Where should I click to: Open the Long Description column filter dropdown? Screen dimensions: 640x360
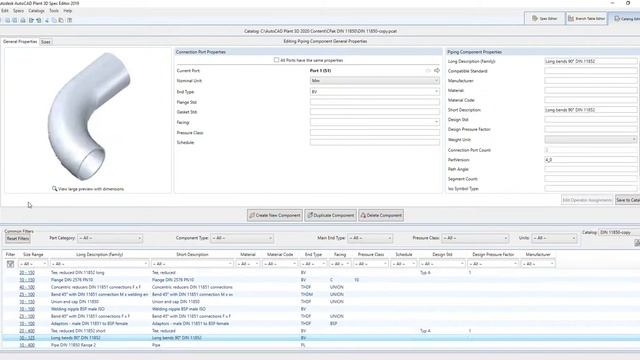[99, 264]
